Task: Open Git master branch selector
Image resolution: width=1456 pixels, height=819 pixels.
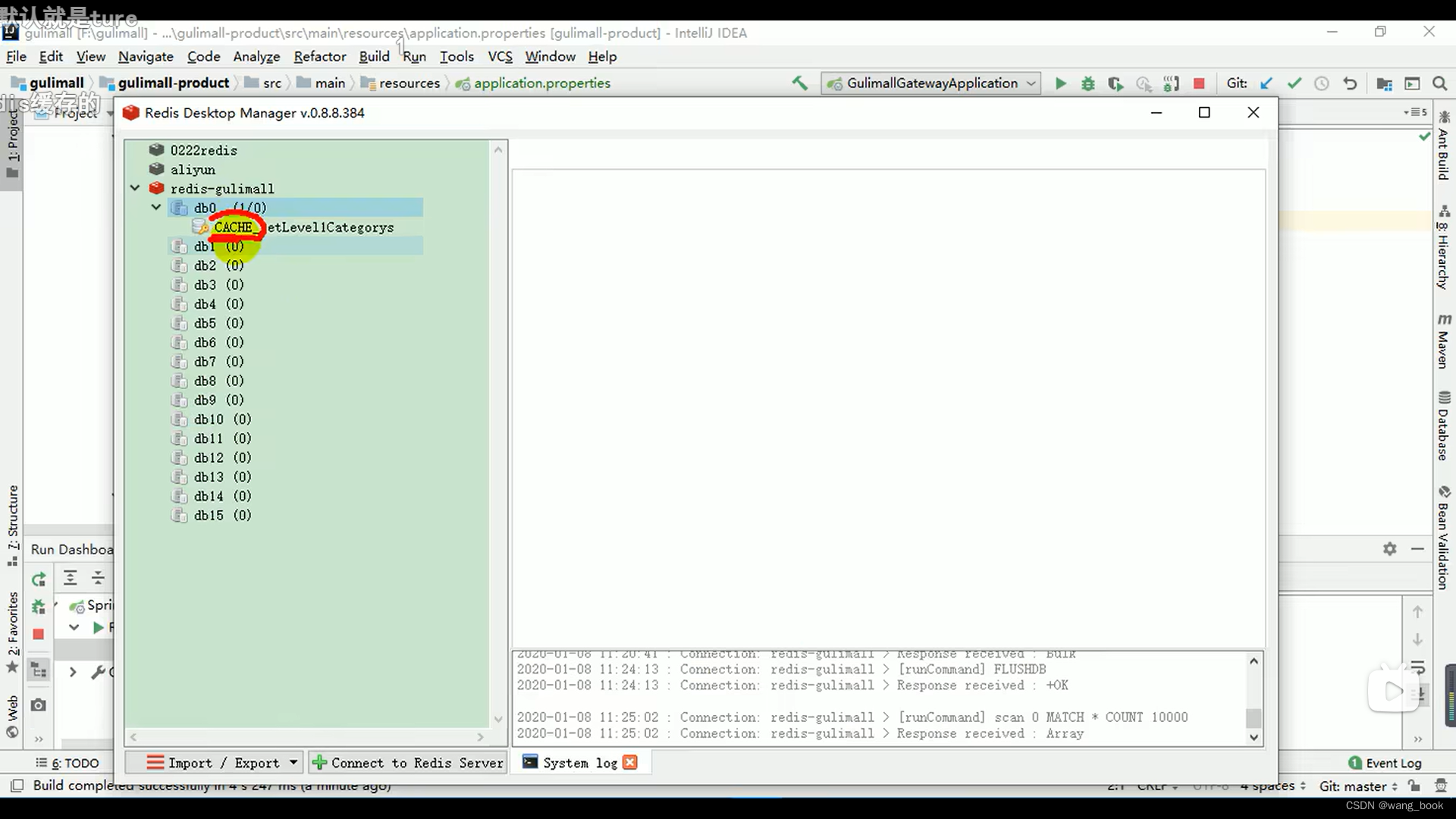Action: pos(1358,786)
